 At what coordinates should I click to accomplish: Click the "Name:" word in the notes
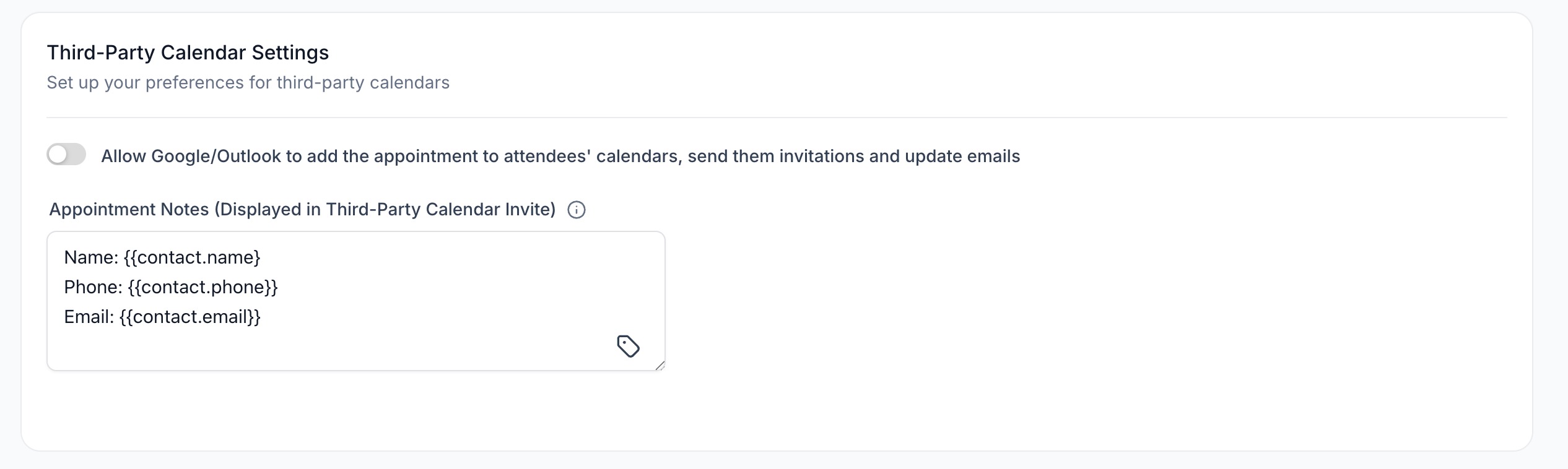[x=91, y=257]
